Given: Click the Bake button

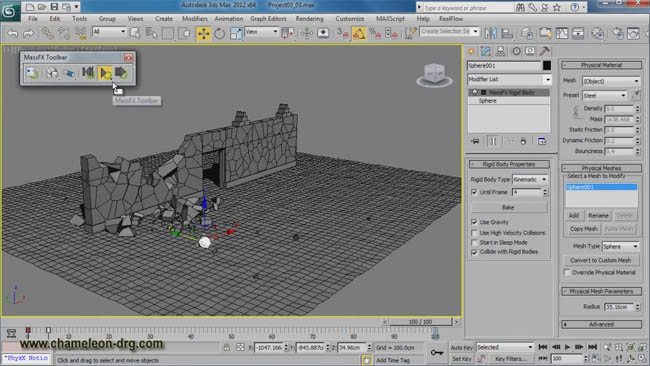Looking at the screenshot, I should point(508,207).
